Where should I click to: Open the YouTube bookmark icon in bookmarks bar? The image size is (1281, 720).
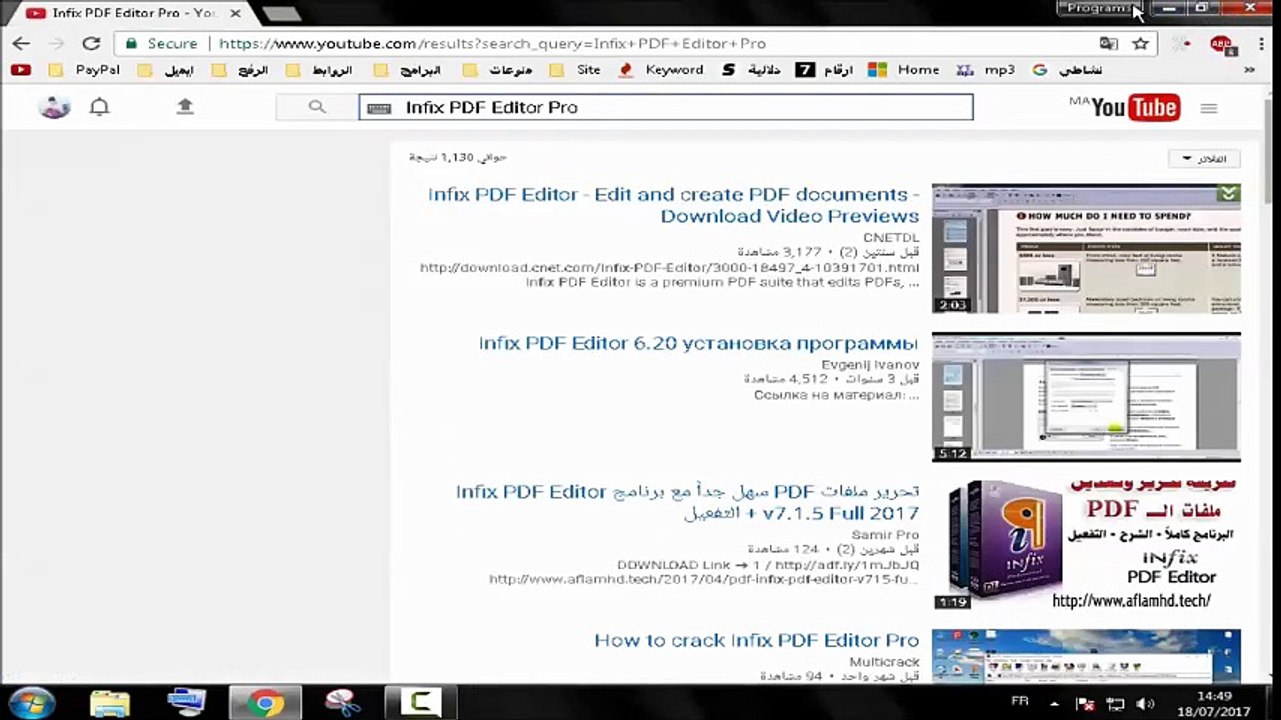click(x=21, y=70)
